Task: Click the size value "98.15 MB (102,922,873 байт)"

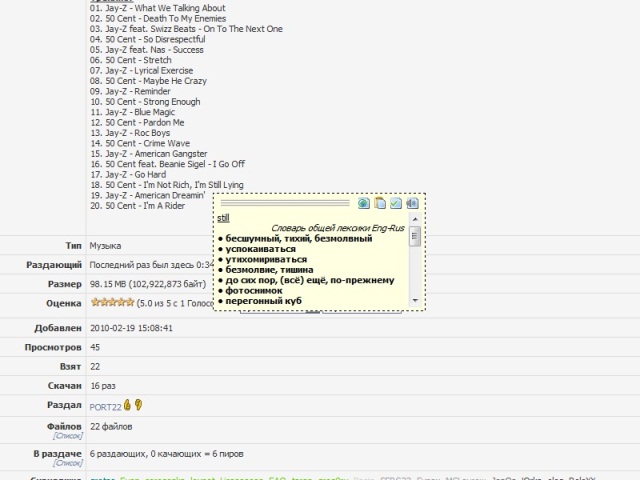Action: [148, 284]
